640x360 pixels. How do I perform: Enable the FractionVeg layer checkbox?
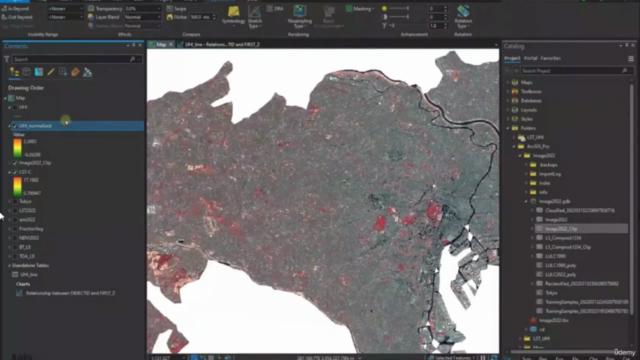[15, 229]
